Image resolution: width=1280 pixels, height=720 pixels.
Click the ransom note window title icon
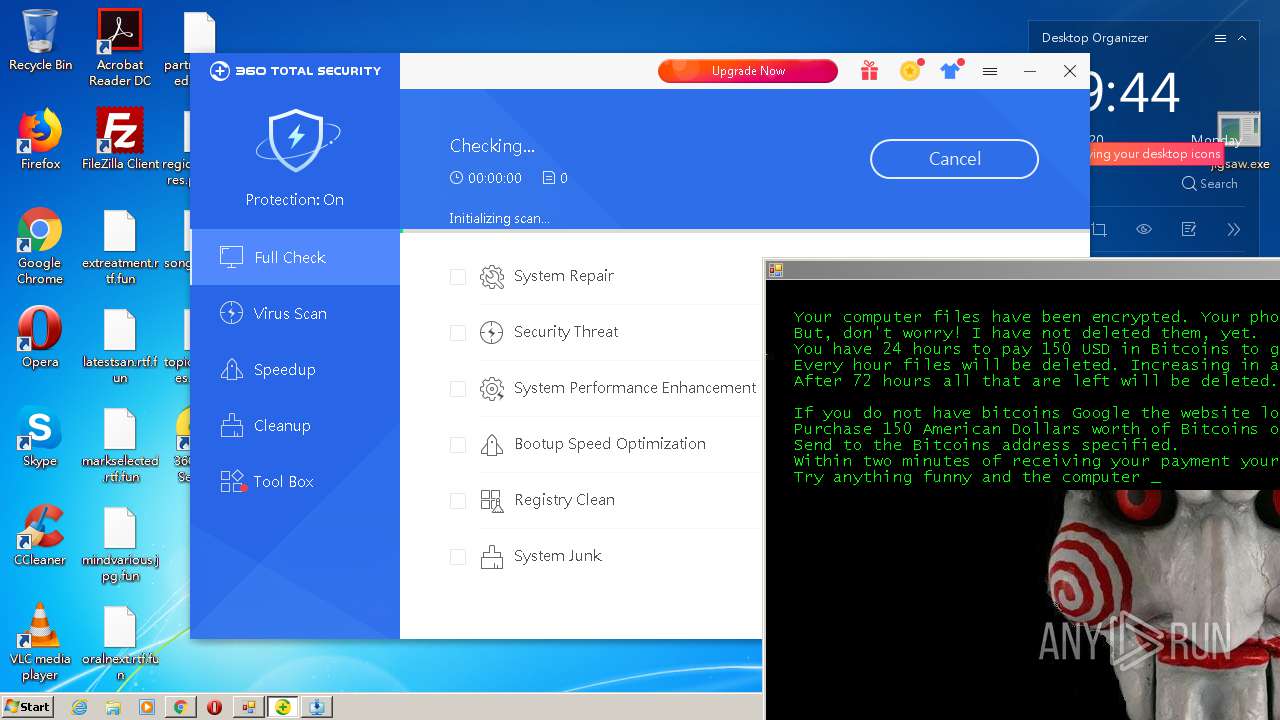coord(775,269)
